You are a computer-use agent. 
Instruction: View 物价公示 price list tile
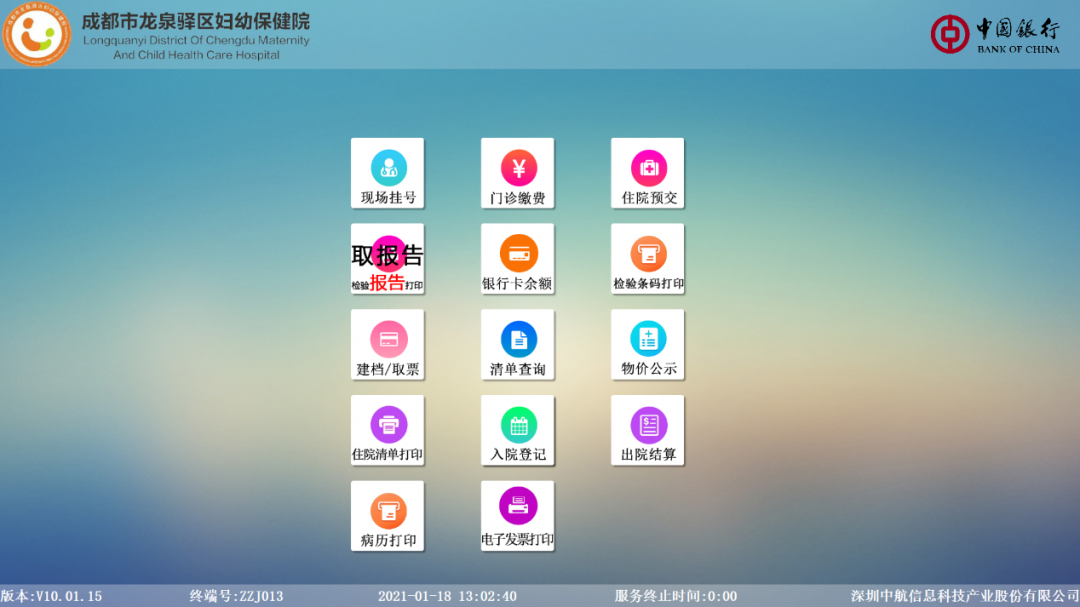648,340
